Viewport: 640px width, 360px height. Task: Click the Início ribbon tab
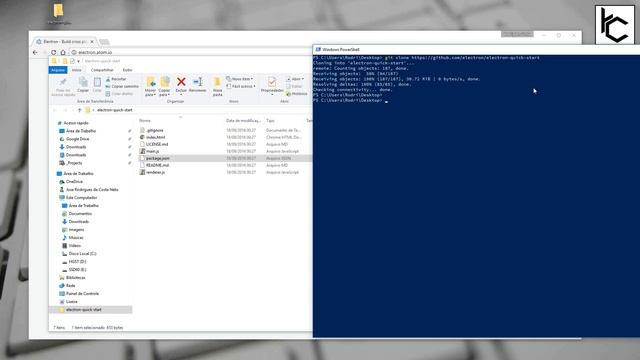point(77,70)
